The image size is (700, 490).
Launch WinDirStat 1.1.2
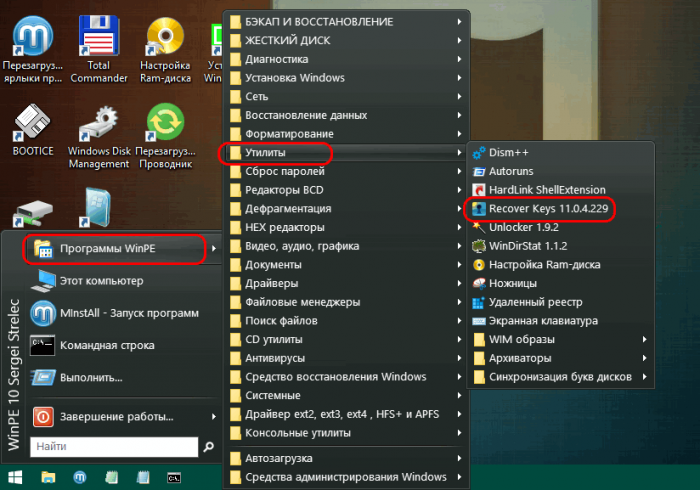pyautogui.click(x=560, y=246)
